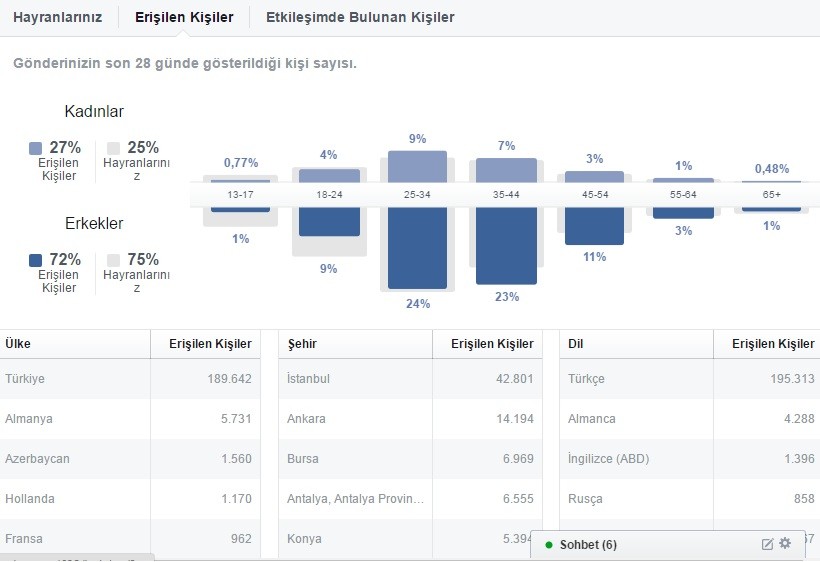Screen dimensions: 820x562
Task: Select the men 25-34 bar showing 24%
Action: click(417, 248)
